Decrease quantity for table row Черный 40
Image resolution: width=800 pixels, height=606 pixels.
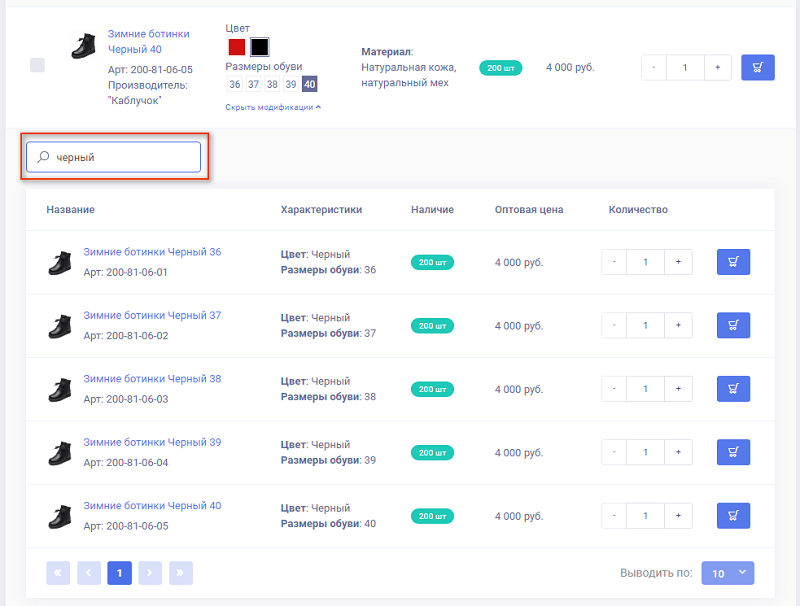614,515
